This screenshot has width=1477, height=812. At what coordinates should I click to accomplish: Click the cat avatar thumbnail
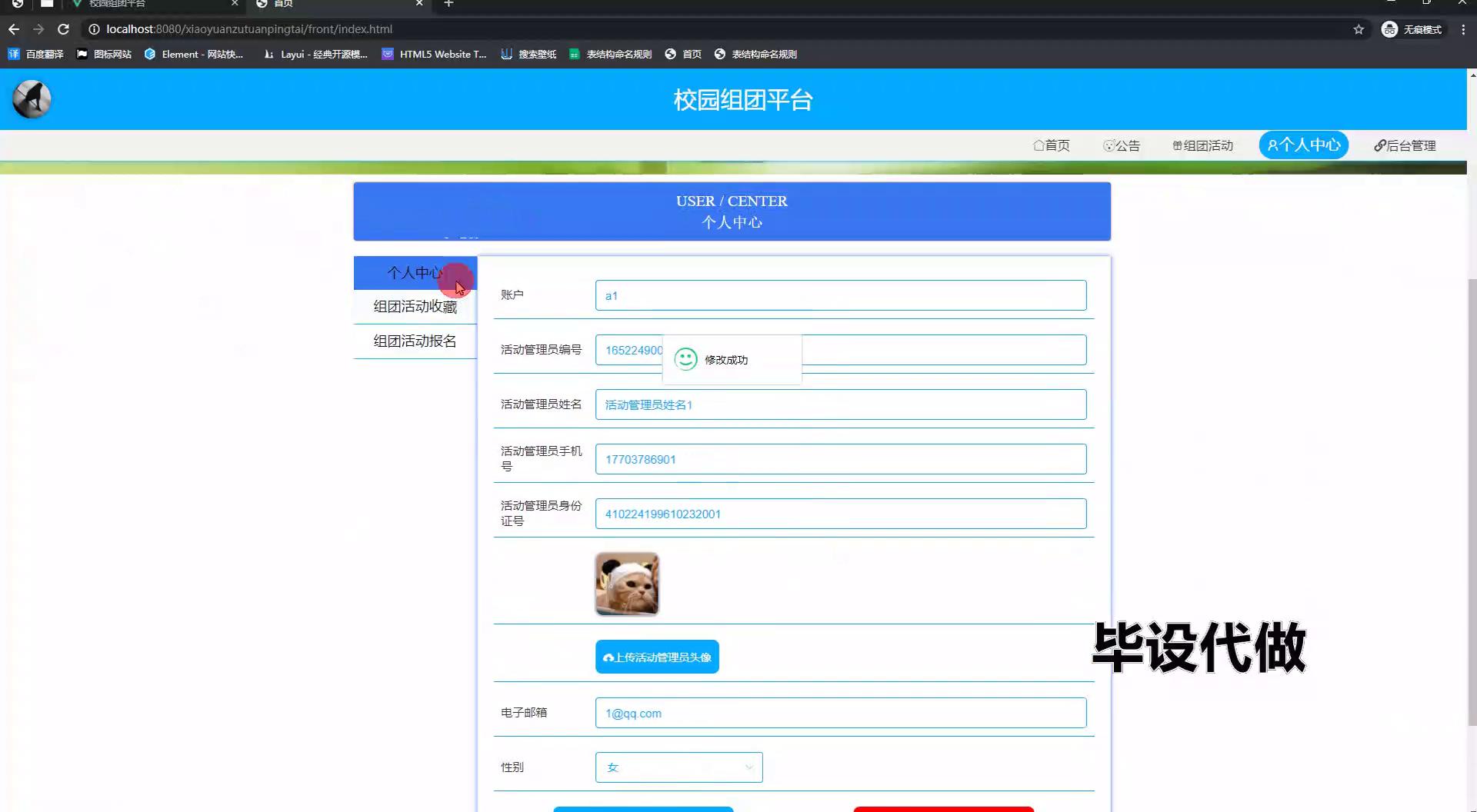(x=627, y=584)
